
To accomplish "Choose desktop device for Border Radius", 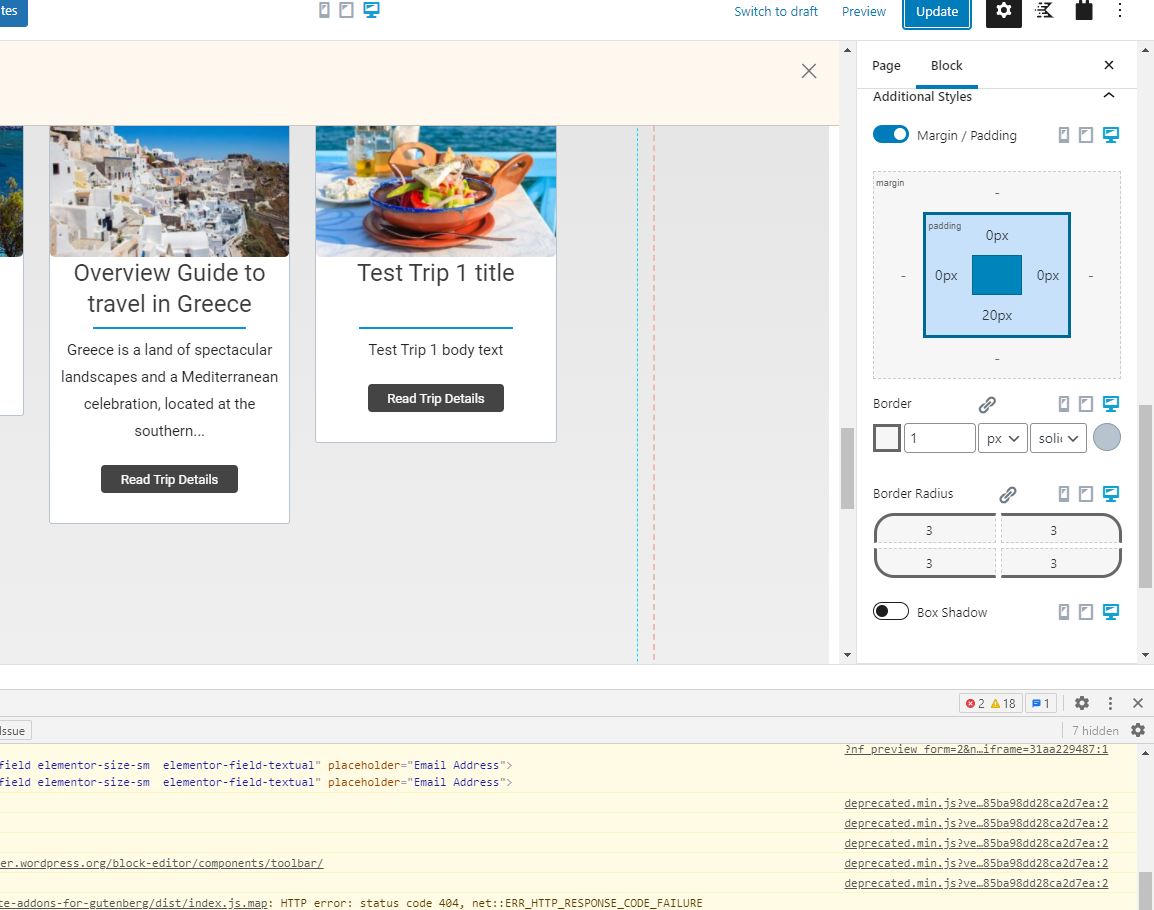I will coord(1111,493).
